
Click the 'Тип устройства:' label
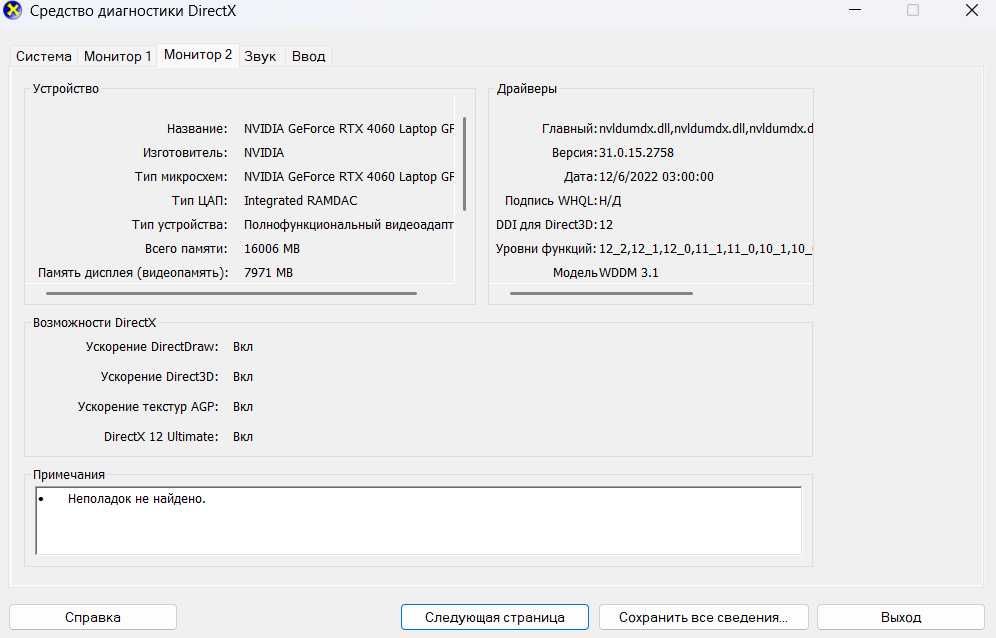pyautogui.click(x=180, y=225)
